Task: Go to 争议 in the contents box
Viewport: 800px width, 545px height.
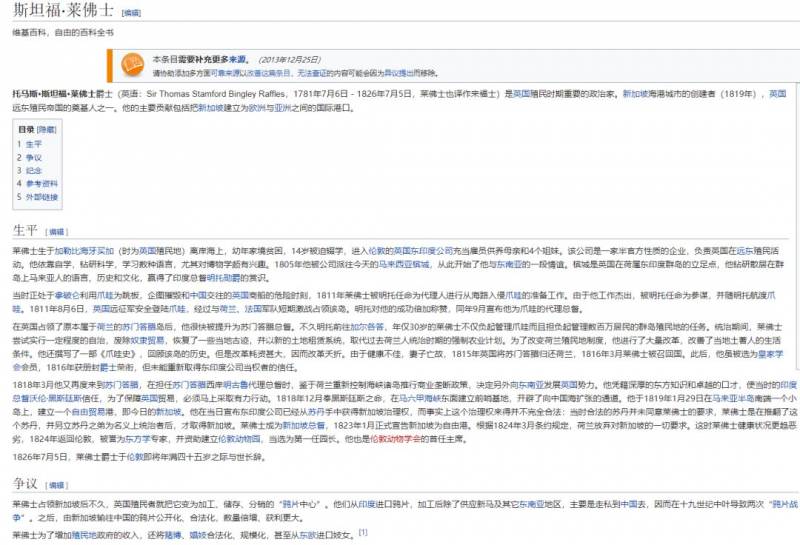Action: click(x=34, y=157)
